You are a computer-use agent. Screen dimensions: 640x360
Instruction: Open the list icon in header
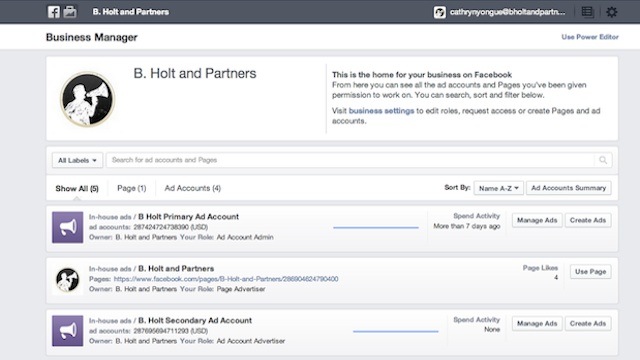tap(587, 12)
